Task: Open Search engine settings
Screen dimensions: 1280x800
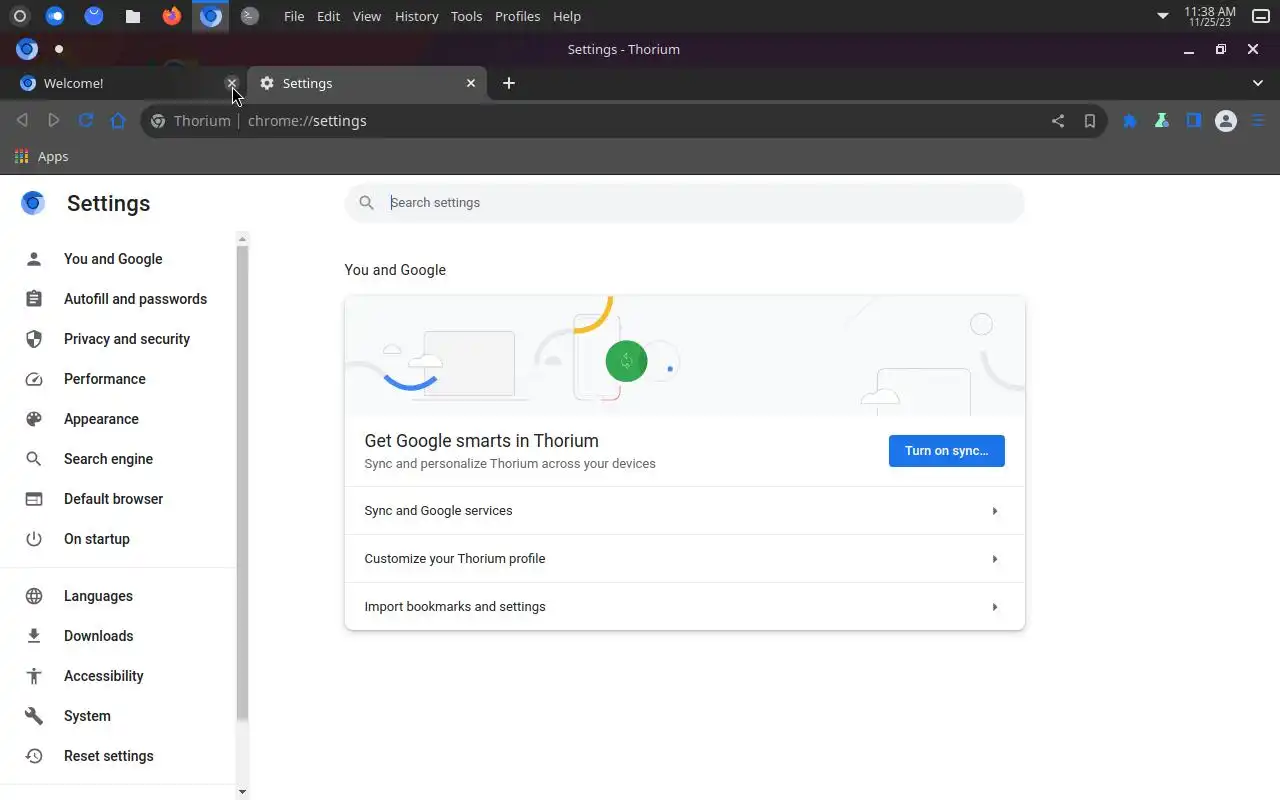Action: (118, 459)
